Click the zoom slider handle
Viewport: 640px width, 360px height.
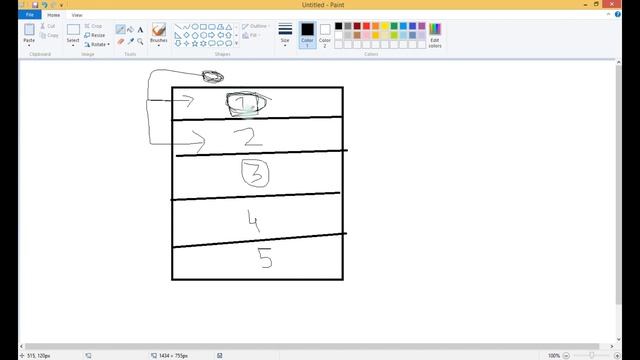[x=591, y=356]
